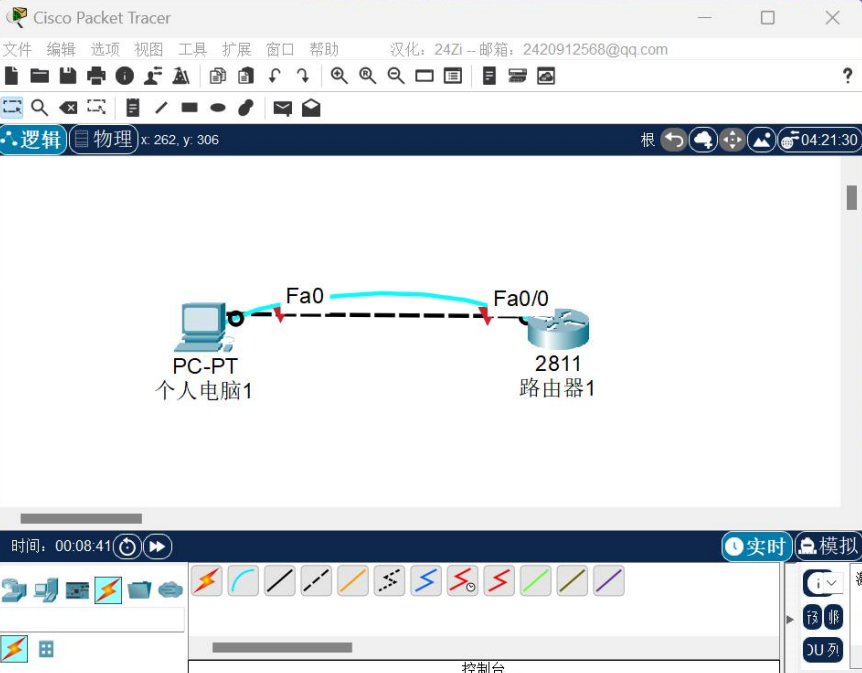Paste using the clipboard icon
Screen dimensions: 862x673
[246, 76]
